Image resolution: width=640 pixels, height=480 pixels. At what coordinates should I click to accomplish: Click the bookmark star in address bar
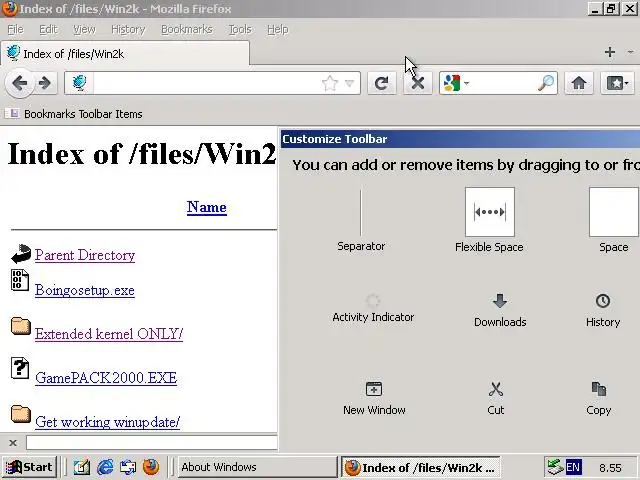click(x=329, y=83)
